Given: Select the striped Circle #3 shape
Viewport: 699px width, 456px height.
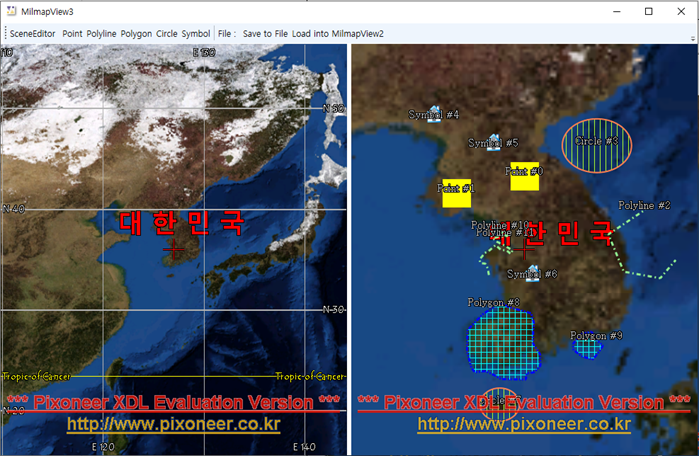Looking at the screenshot, I should coord(596,145).
